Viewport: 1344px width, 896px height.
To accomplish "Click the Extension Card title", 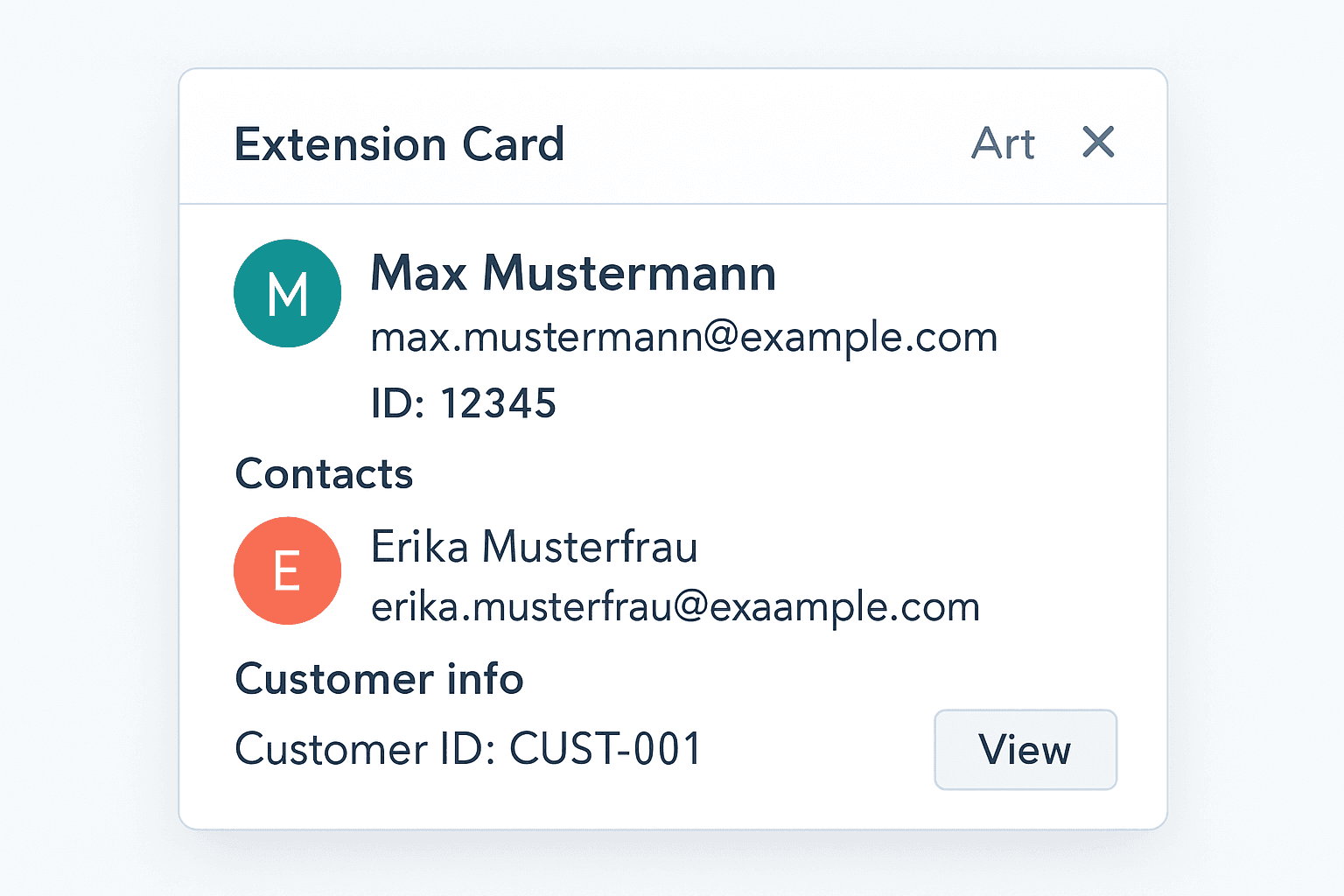I will pyautogui.click(x=399, y=144).
